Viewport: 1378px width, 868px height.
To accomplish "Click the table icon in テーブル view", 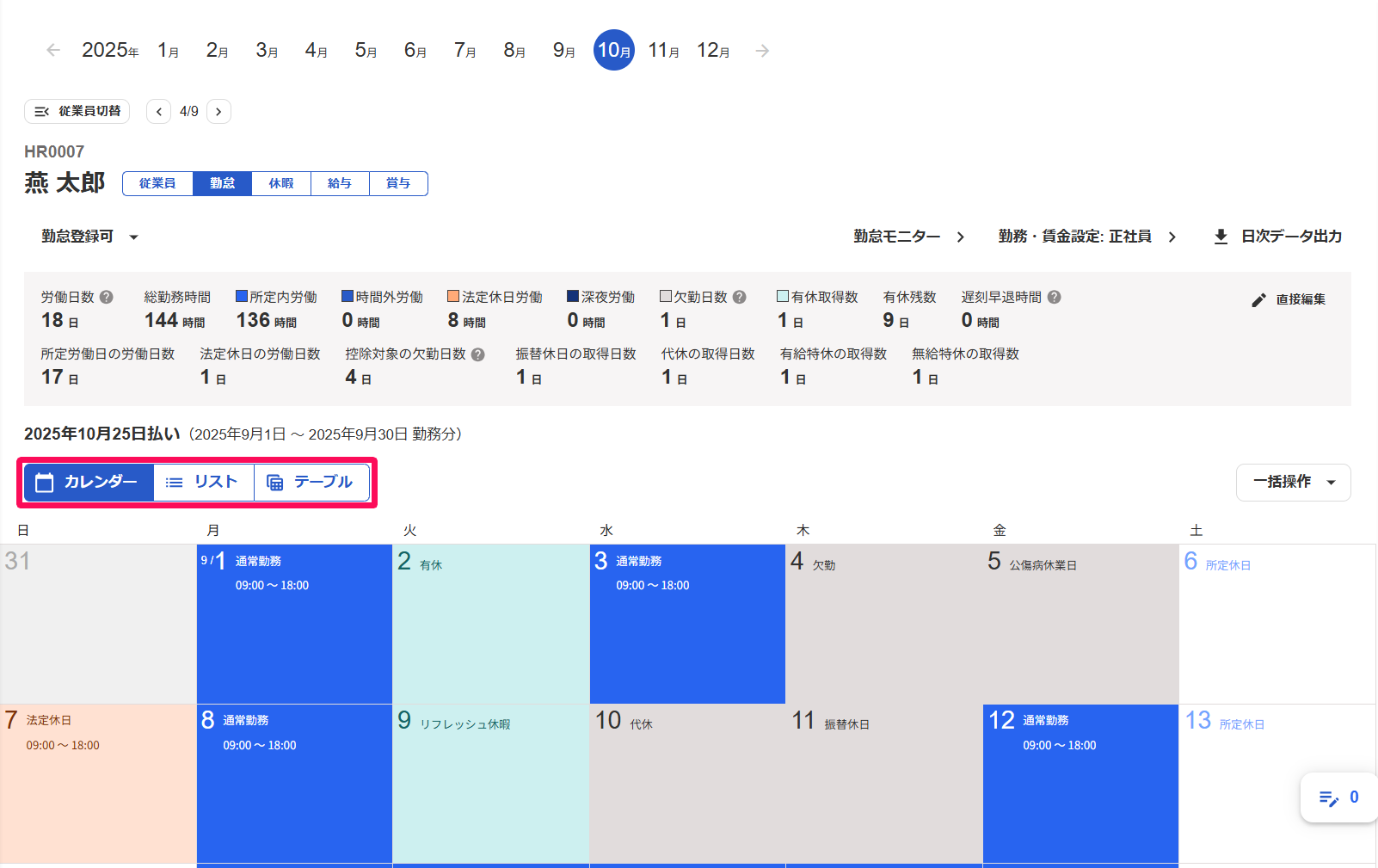I will tap(274, 483).
